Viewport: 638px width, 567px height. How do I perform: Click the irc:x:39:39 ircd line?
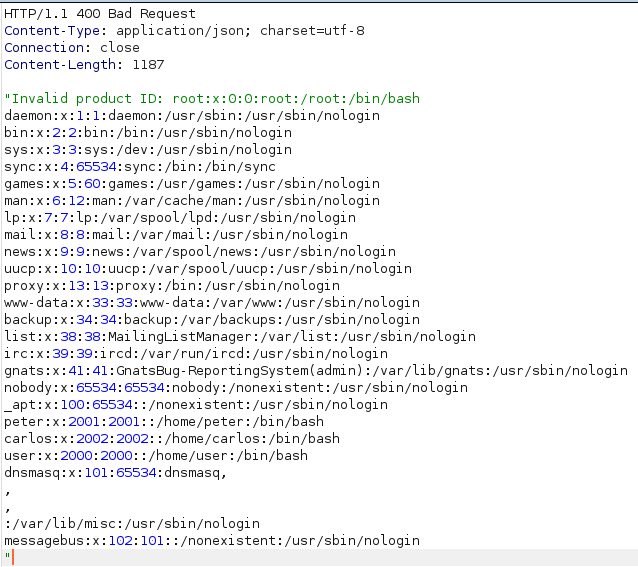pos(196,354)
